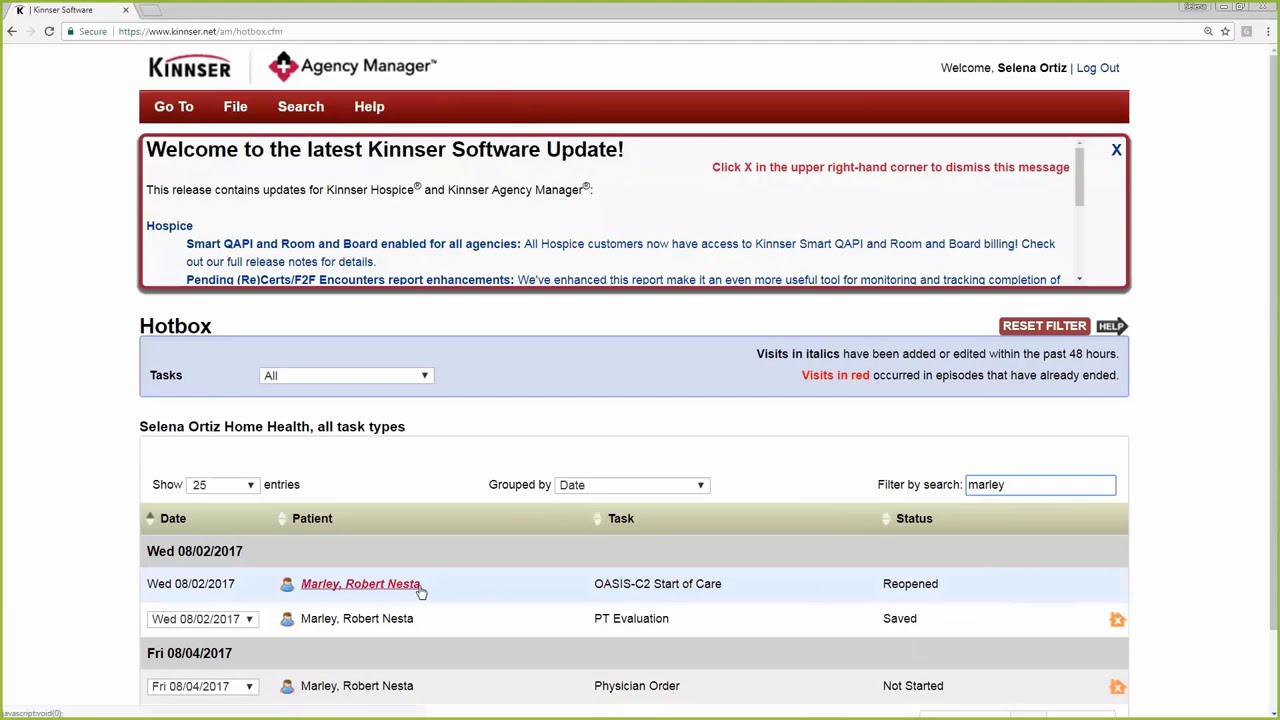The image size is (1280, 720).
Task: Click patient icon in the Physician Order row
Action: [x=287, y=686]
